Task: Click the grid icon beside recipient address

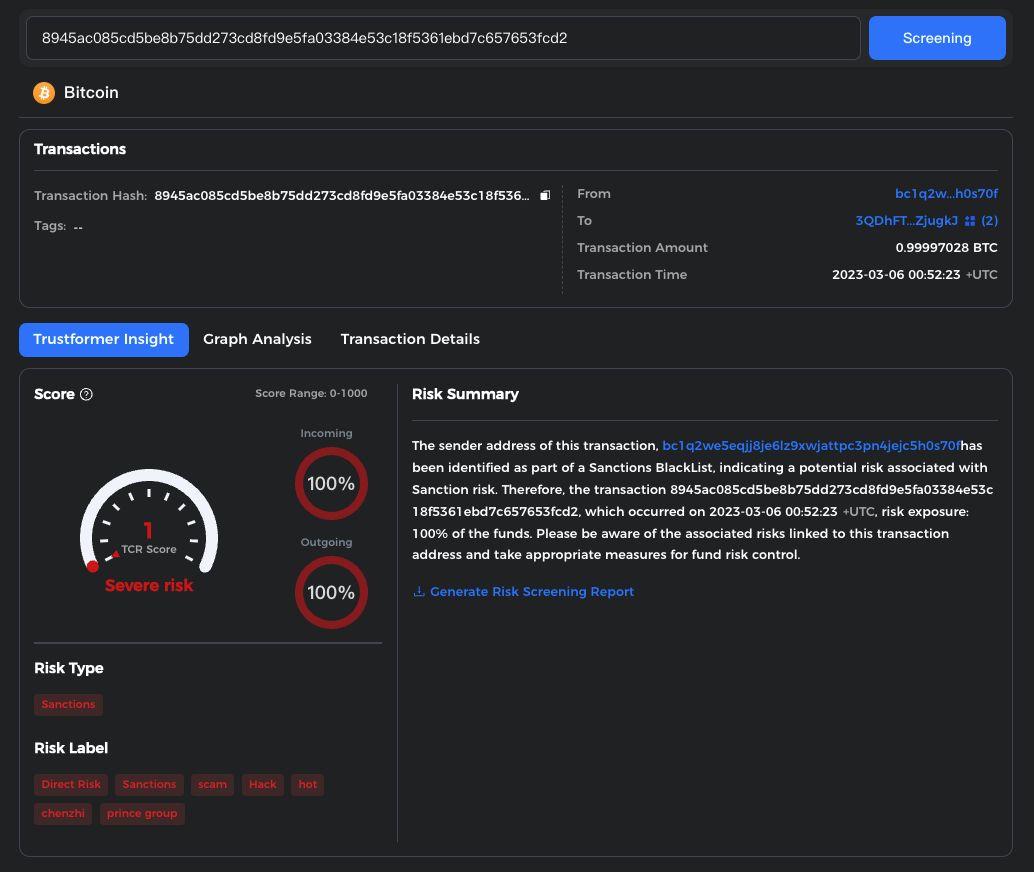Action: pyautogui.click(x=969, y=221)
